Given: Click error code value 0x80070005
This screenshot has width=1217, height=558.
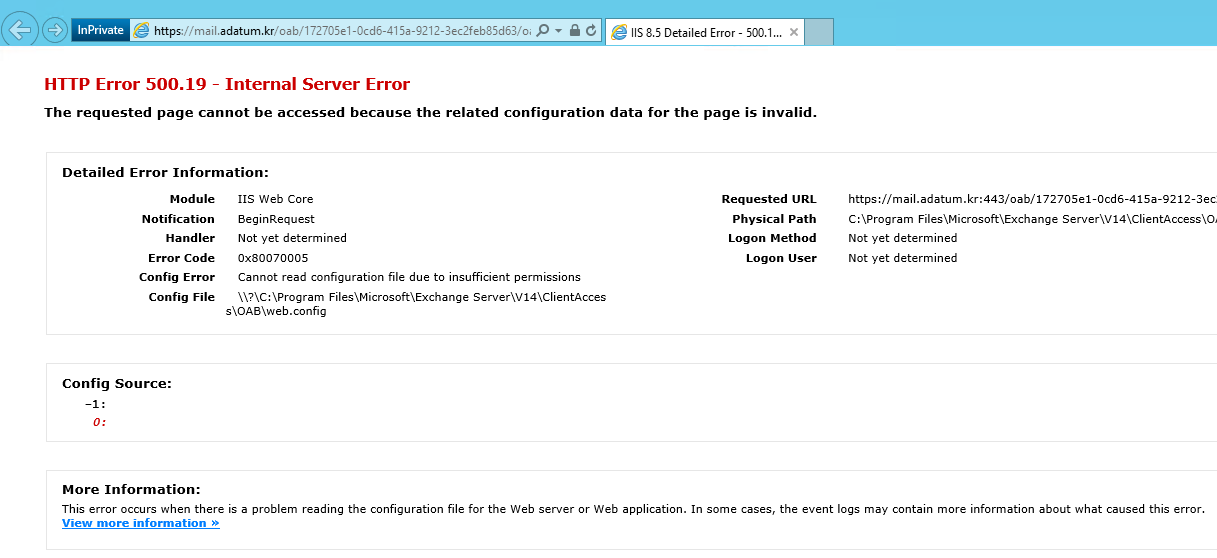Looking at the screenshot, I should point(273,258).
